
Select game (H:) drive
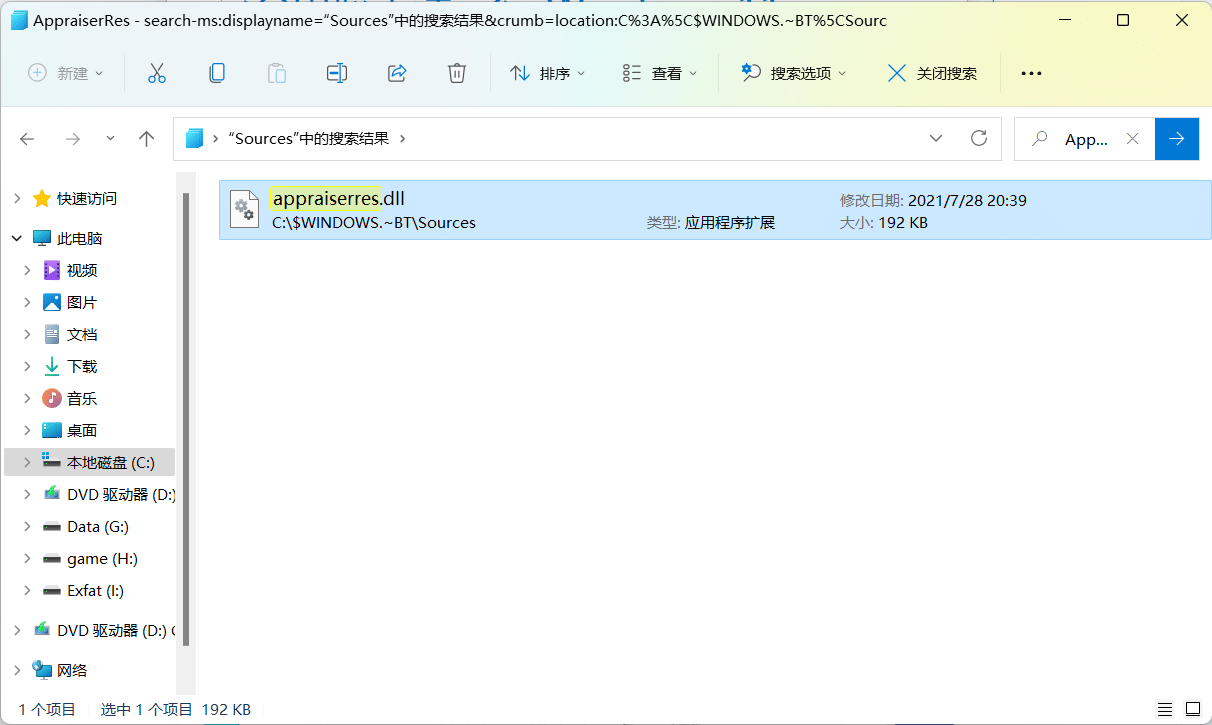102,559
